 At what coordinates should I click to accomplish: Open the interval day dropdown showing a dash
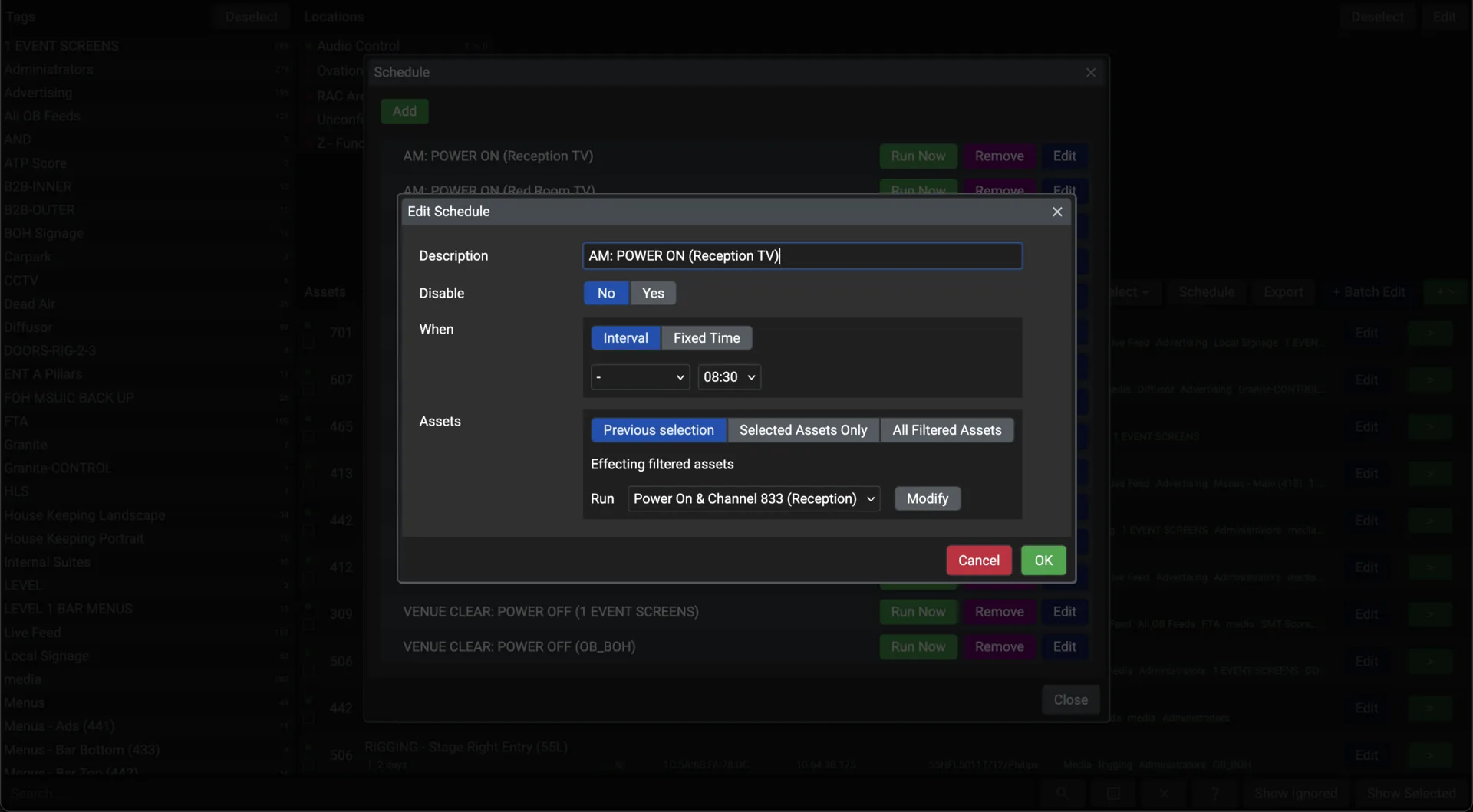[641, 377]
